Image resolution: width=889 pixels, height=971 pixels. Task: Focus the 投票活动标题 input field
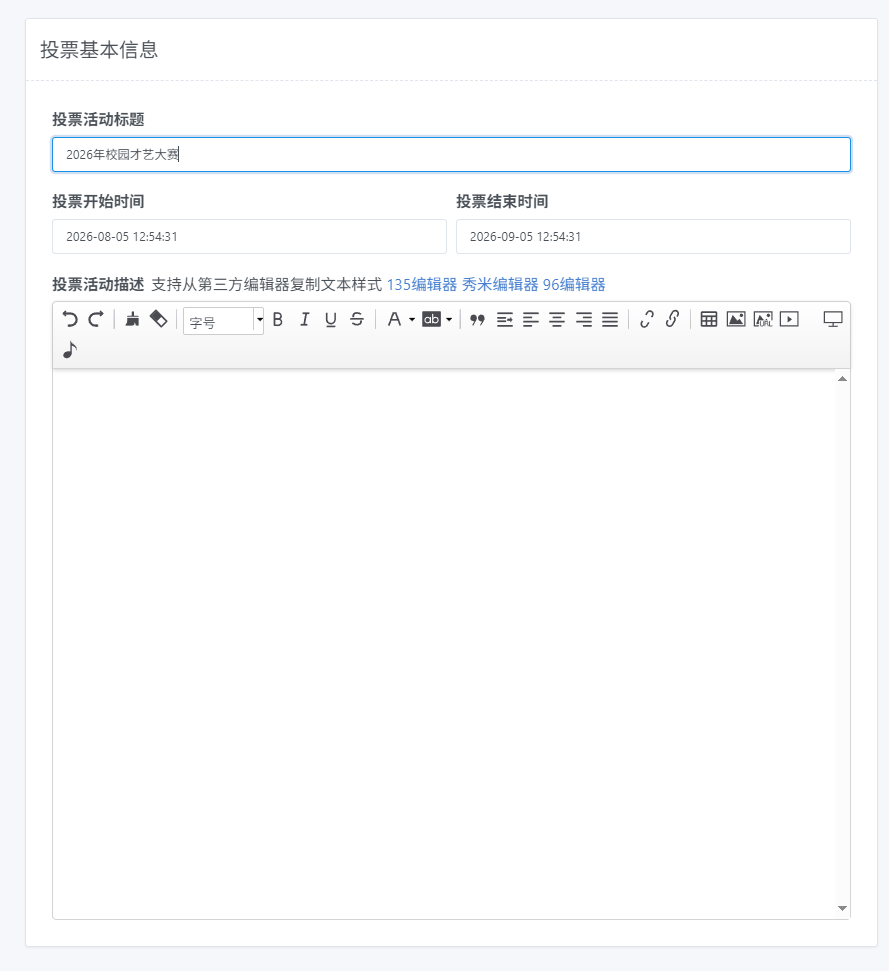tap(451, 155)
